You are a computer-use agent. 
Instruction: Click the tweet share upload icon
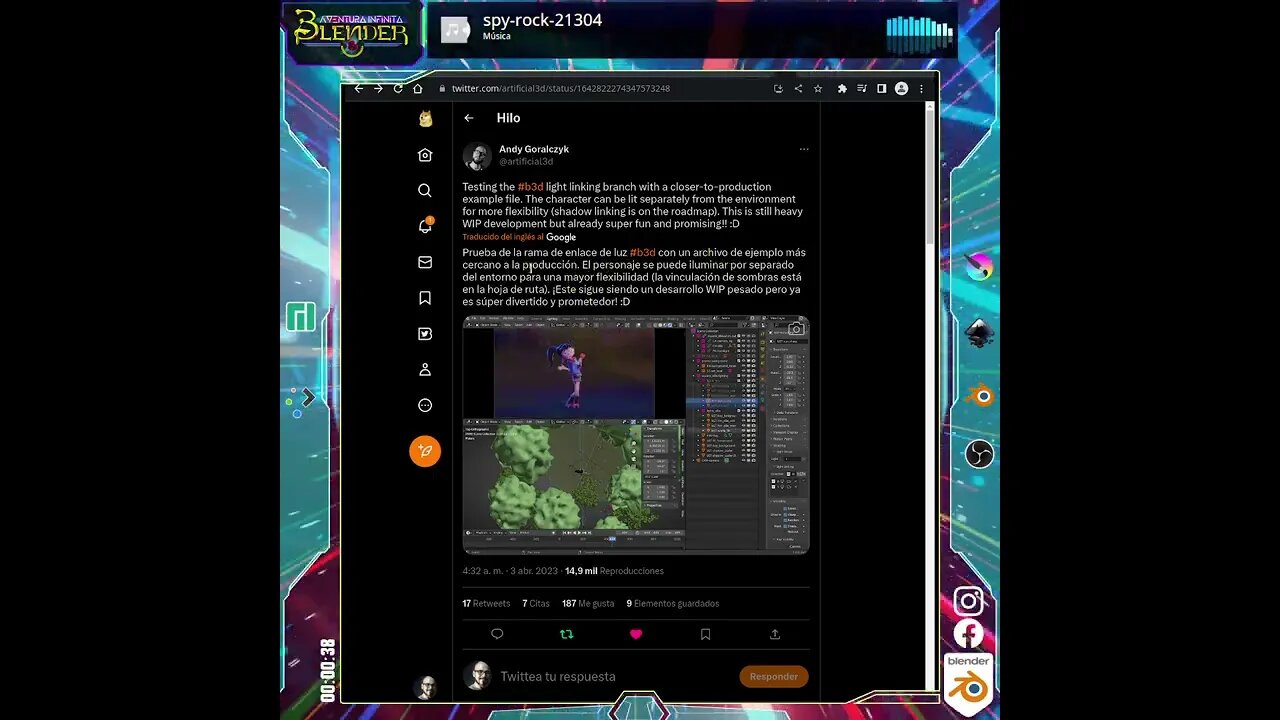point(775,634)
